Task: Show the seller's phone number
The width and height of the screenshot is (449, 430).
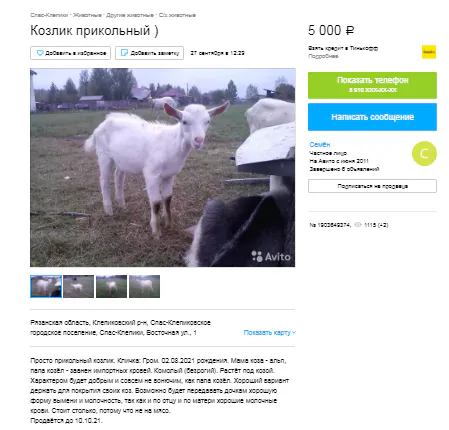Action: tap(372, 85)
